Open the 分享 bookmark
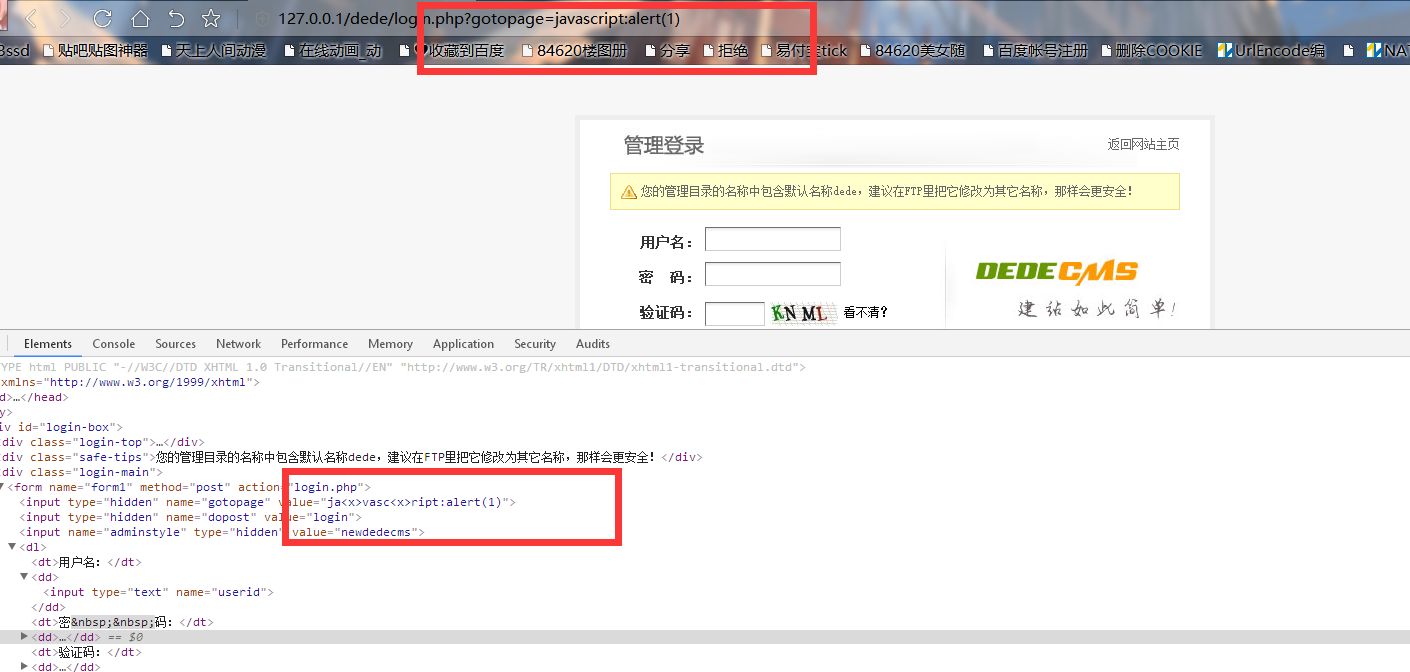Viewport: 1410px width, 672px height. click(x=667, y=50)
